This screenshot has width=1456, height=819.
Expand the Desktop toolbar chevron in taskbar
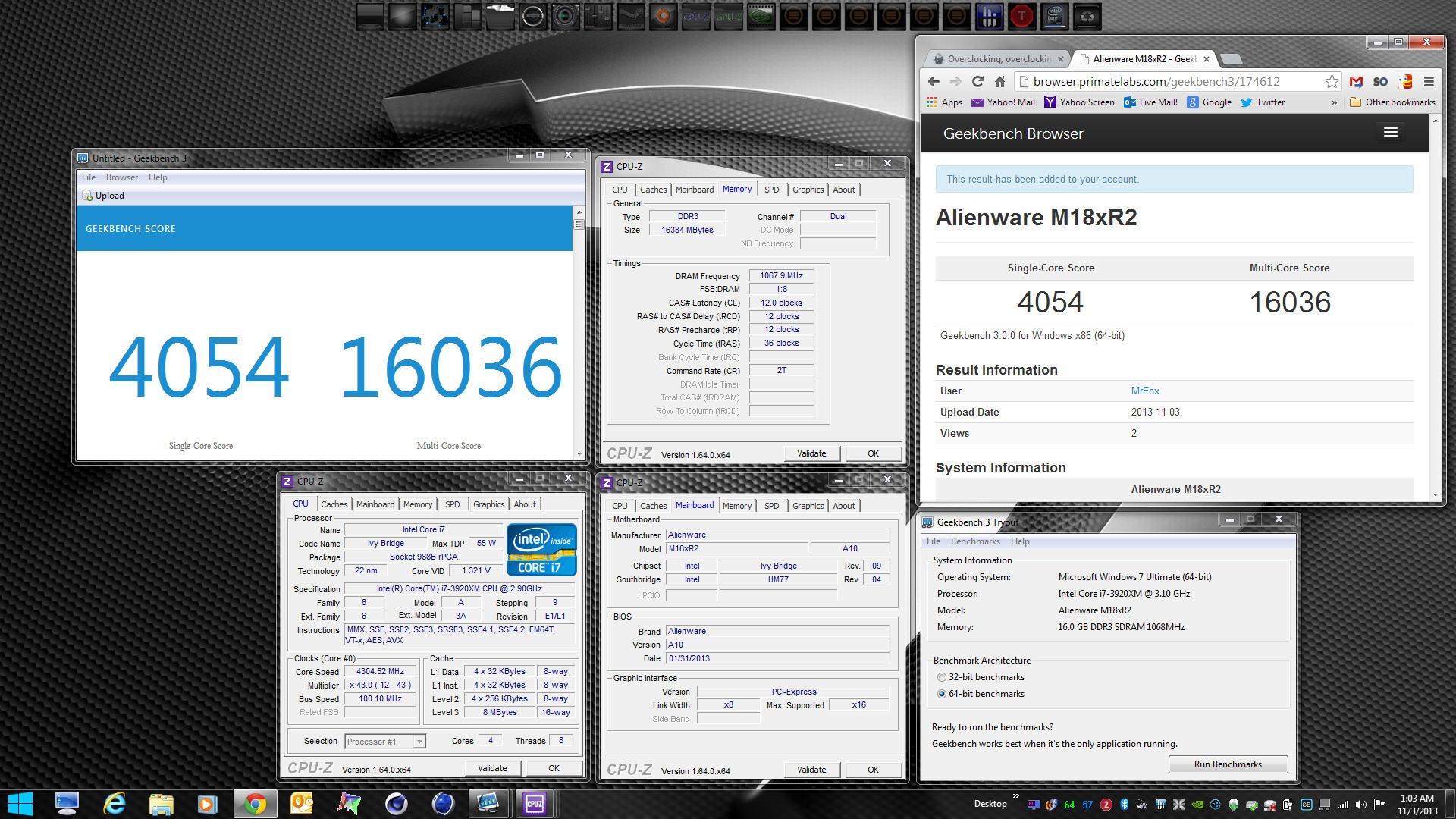(1017, 796)
